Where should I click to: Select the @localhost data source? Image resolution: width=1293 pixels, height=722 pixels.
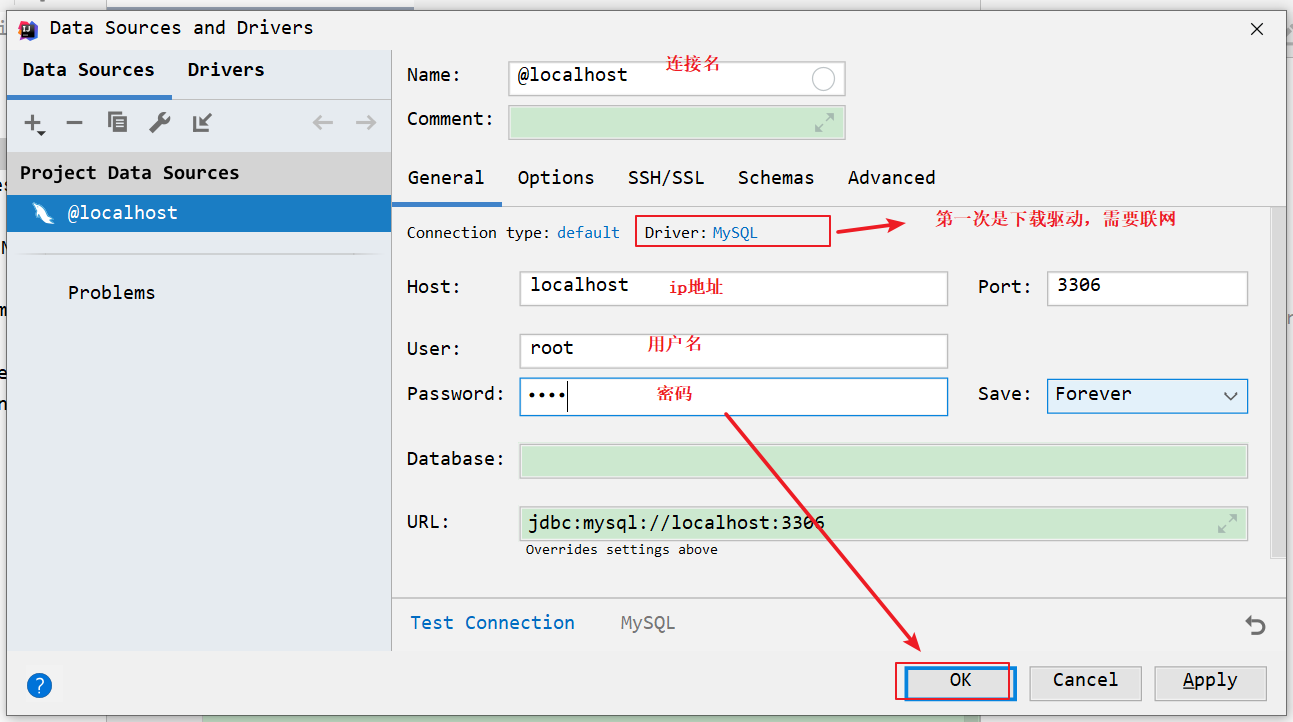pyautogui.click(x=122, y=213)
